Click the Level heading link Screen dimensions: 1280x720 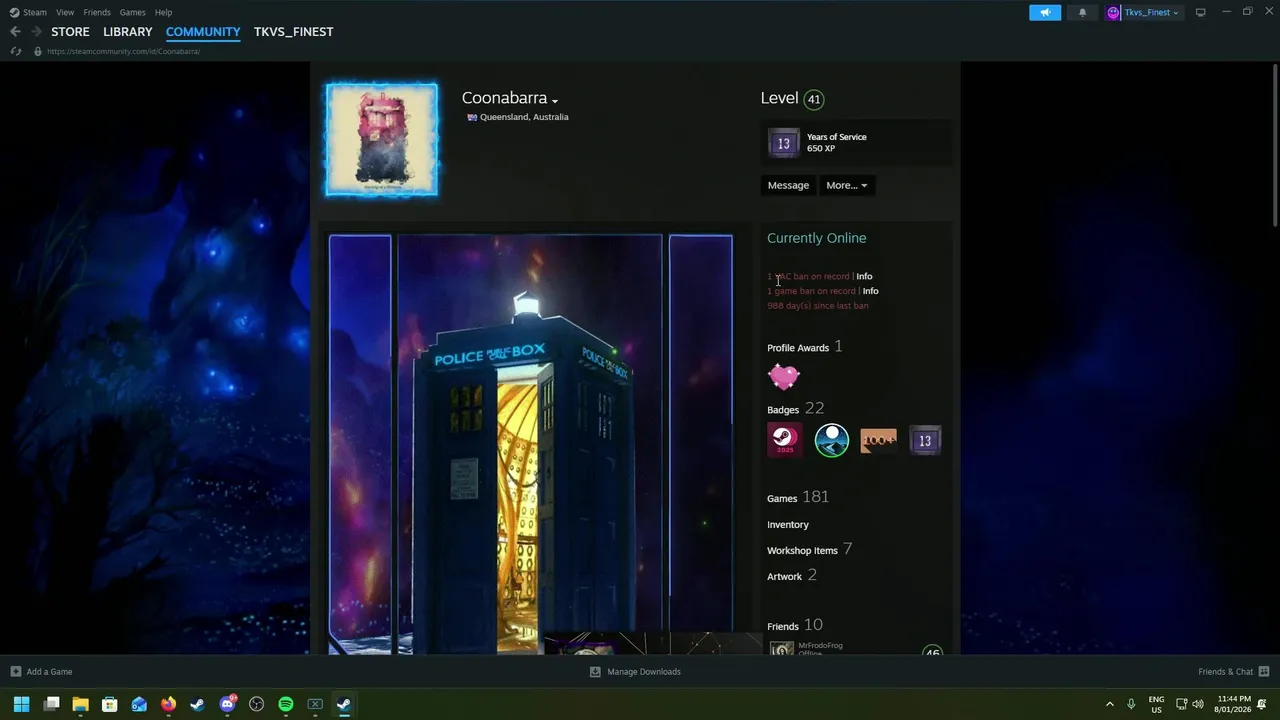[x=779, y=98]
